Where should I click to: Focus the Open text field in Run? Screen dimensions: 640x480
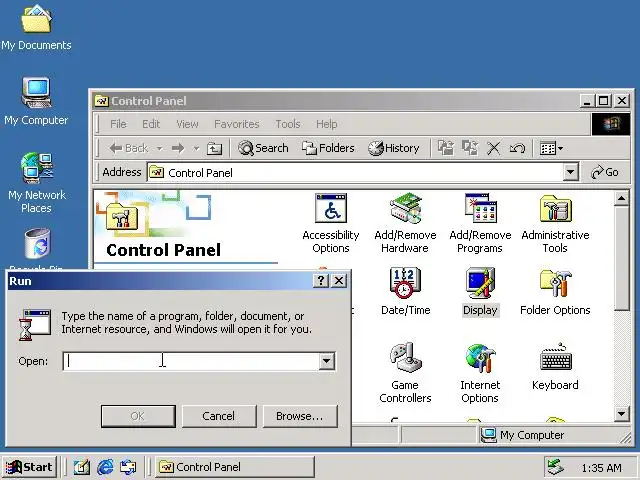(191, 361)
